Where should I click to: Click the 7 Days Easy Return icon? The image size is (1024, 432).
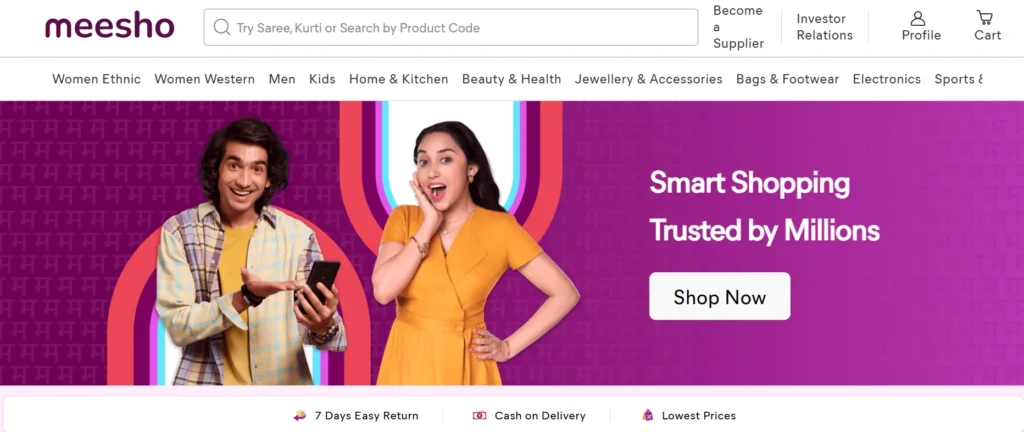coord(300,416)
